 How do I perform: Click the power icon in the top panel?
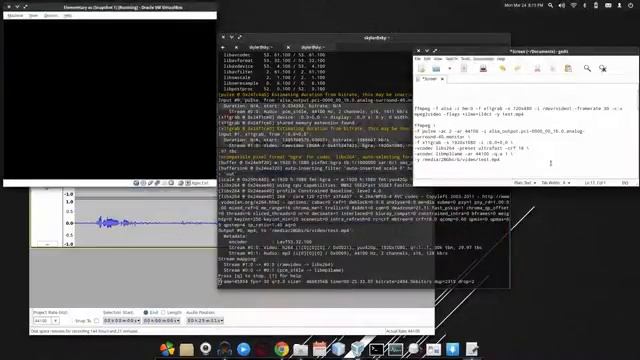[x=631, y=5]
